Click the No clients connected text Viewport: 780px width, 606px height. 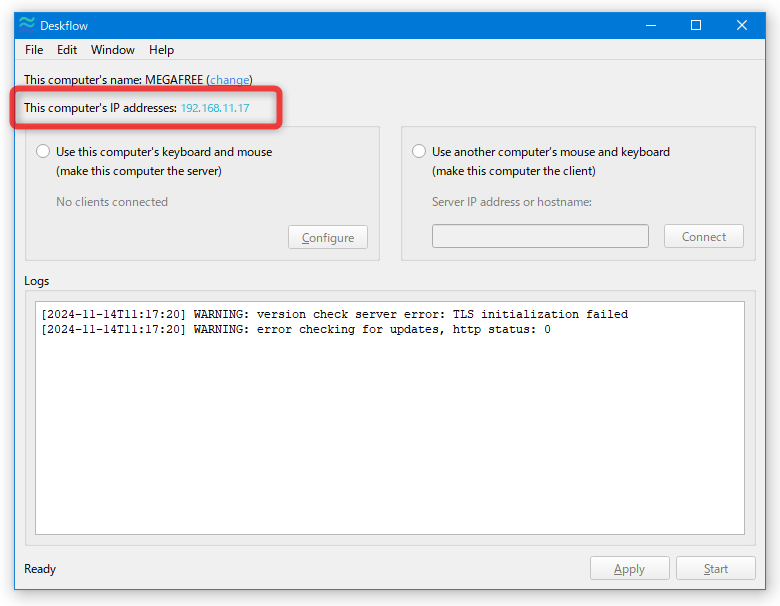pyautogui.click(x=112, y=202)
